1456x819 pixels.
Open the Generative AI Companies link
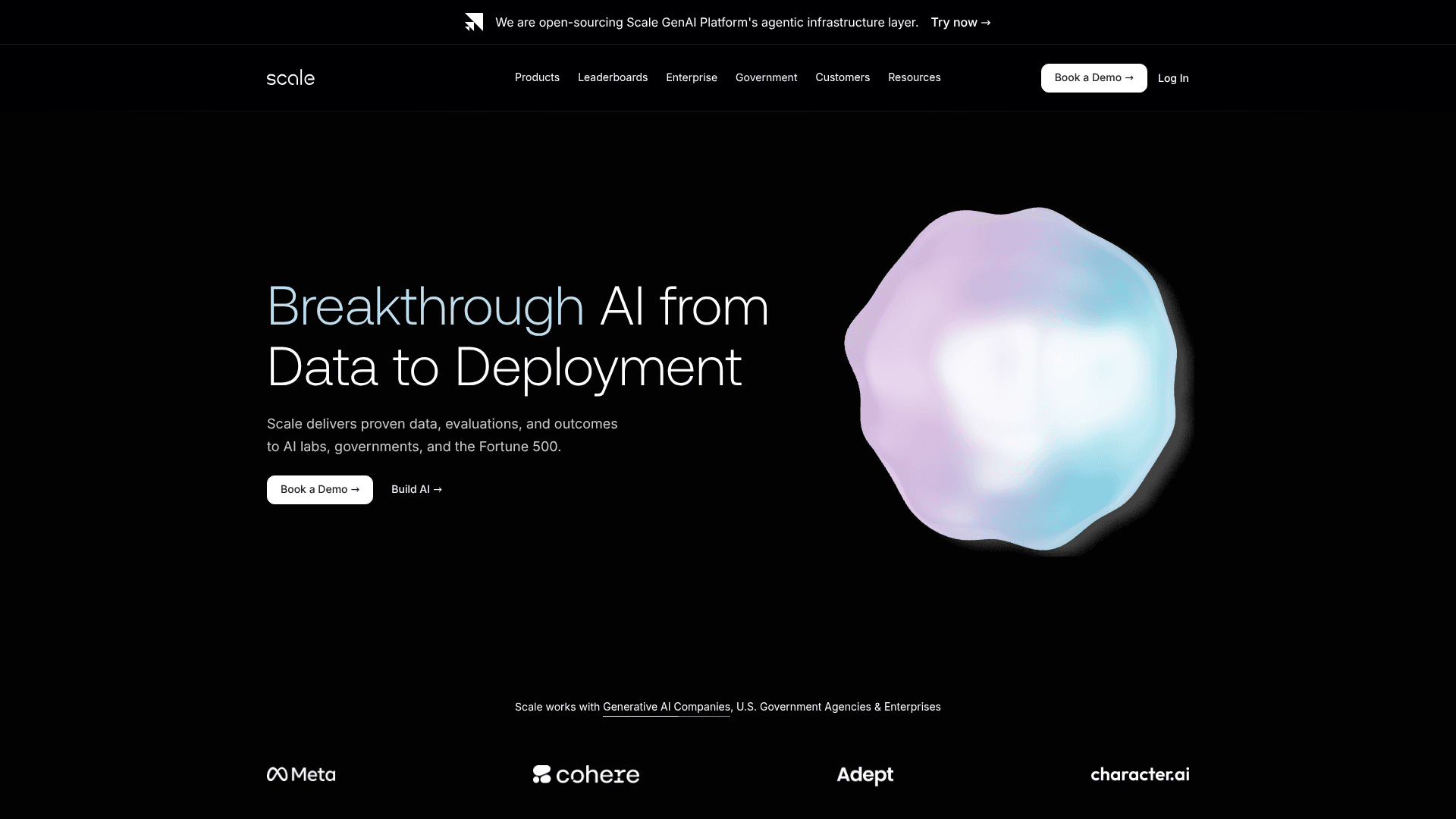point(665,706)
